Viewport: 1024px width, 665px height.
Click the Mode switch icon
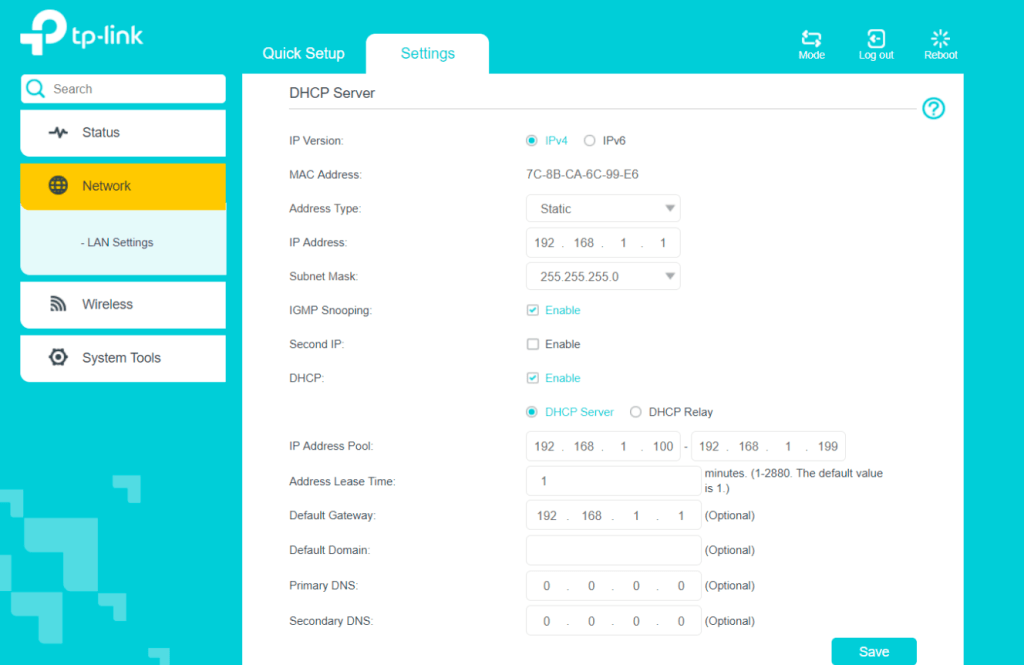pos(811,39)
